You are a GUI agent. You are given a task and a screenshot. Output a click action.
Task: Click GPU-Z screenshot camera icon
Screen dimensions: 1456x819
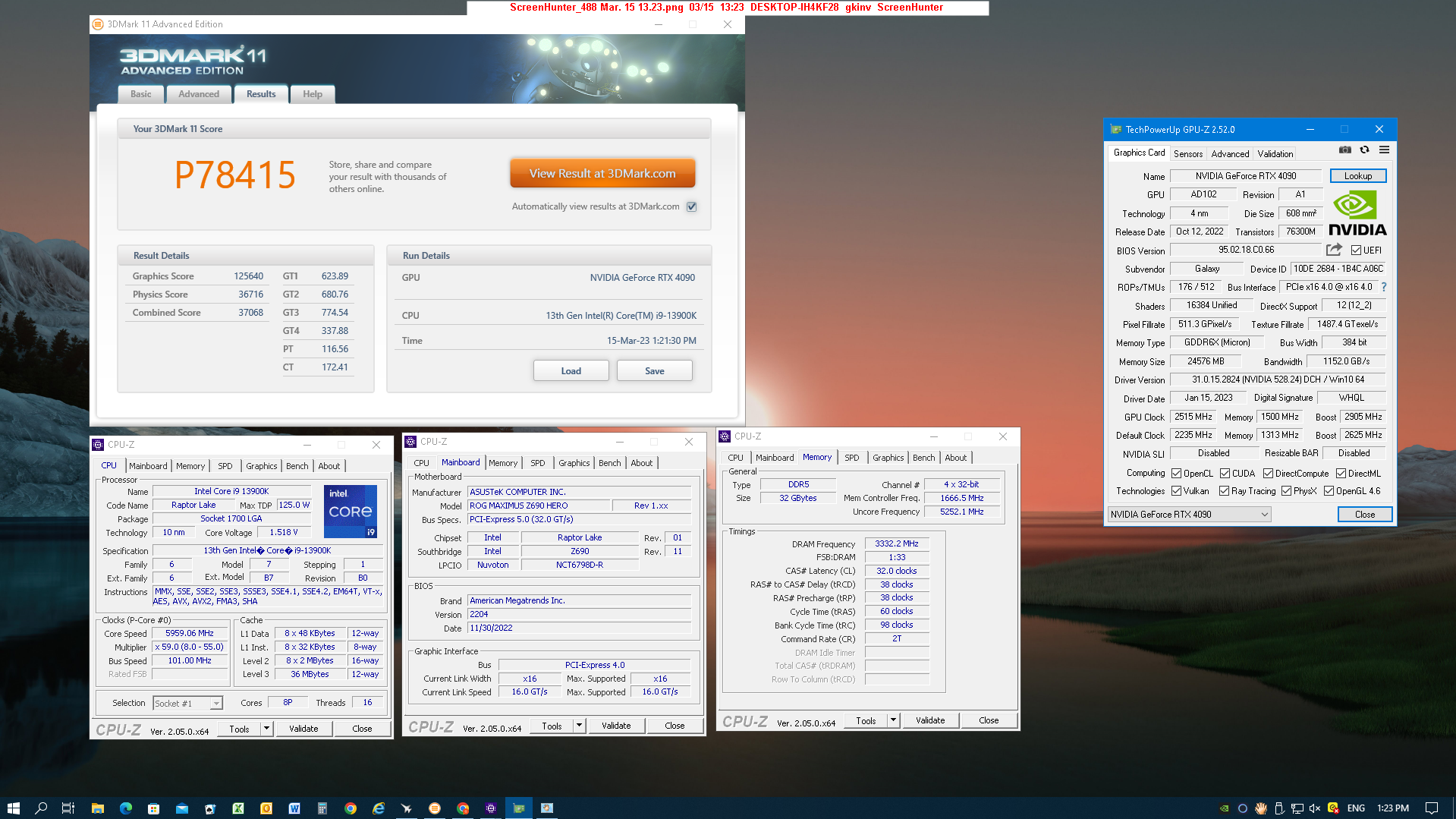tap(1344, 150)
